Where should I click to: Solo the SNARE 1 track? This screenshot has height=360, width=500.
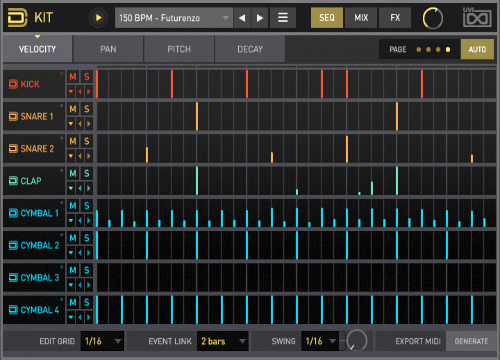pyautogui.click(x=87, y=109)
